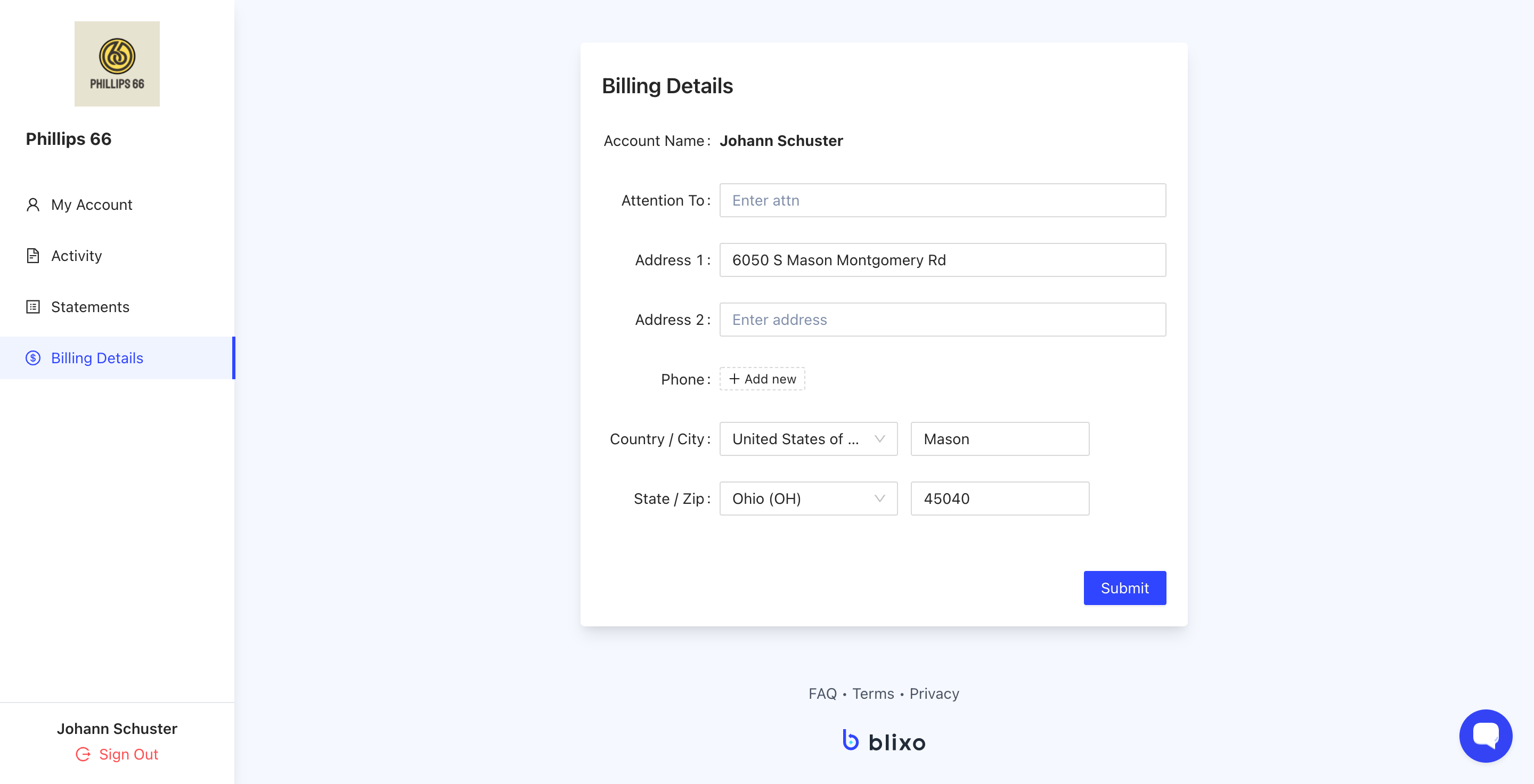Viewport: 1534px width, 784px height.
Task: Click the plus icon for phone
Action: pyautogui.click(x=735, y=379)
